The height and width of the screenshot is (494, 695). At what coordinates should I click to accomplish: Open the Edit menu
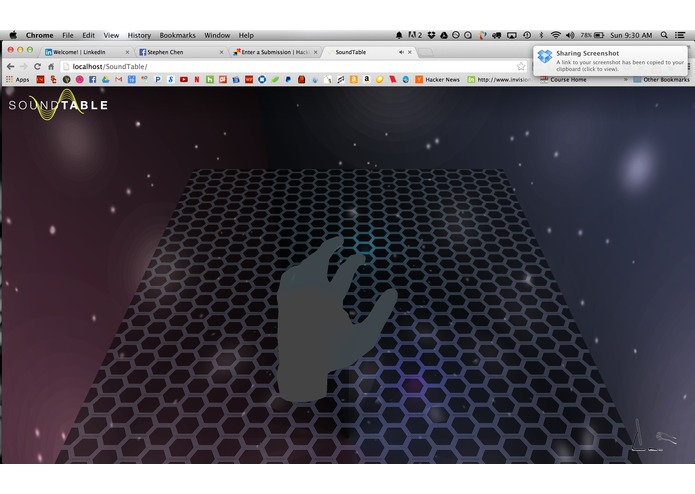point(89,35)
